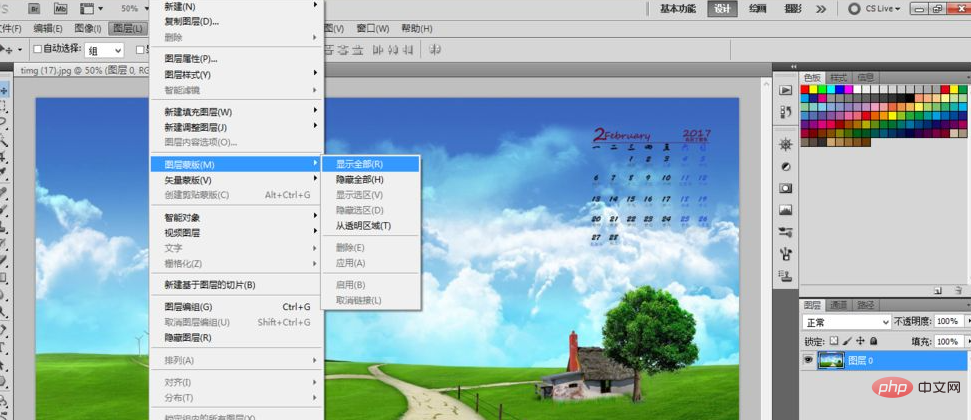This screenshot has height=420, width=971.
Task: Open the Clone Source icon in the dock
Action: [x=786, y=253]
